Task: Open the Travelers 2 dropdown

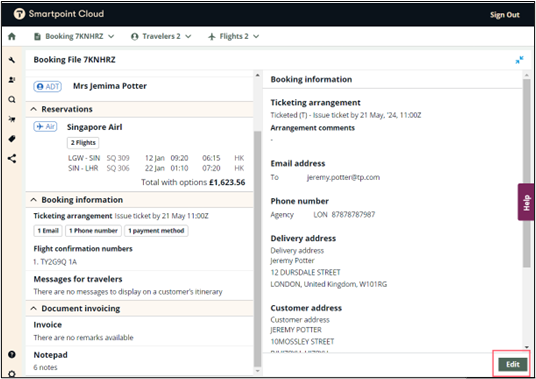Action: (161, 36)
